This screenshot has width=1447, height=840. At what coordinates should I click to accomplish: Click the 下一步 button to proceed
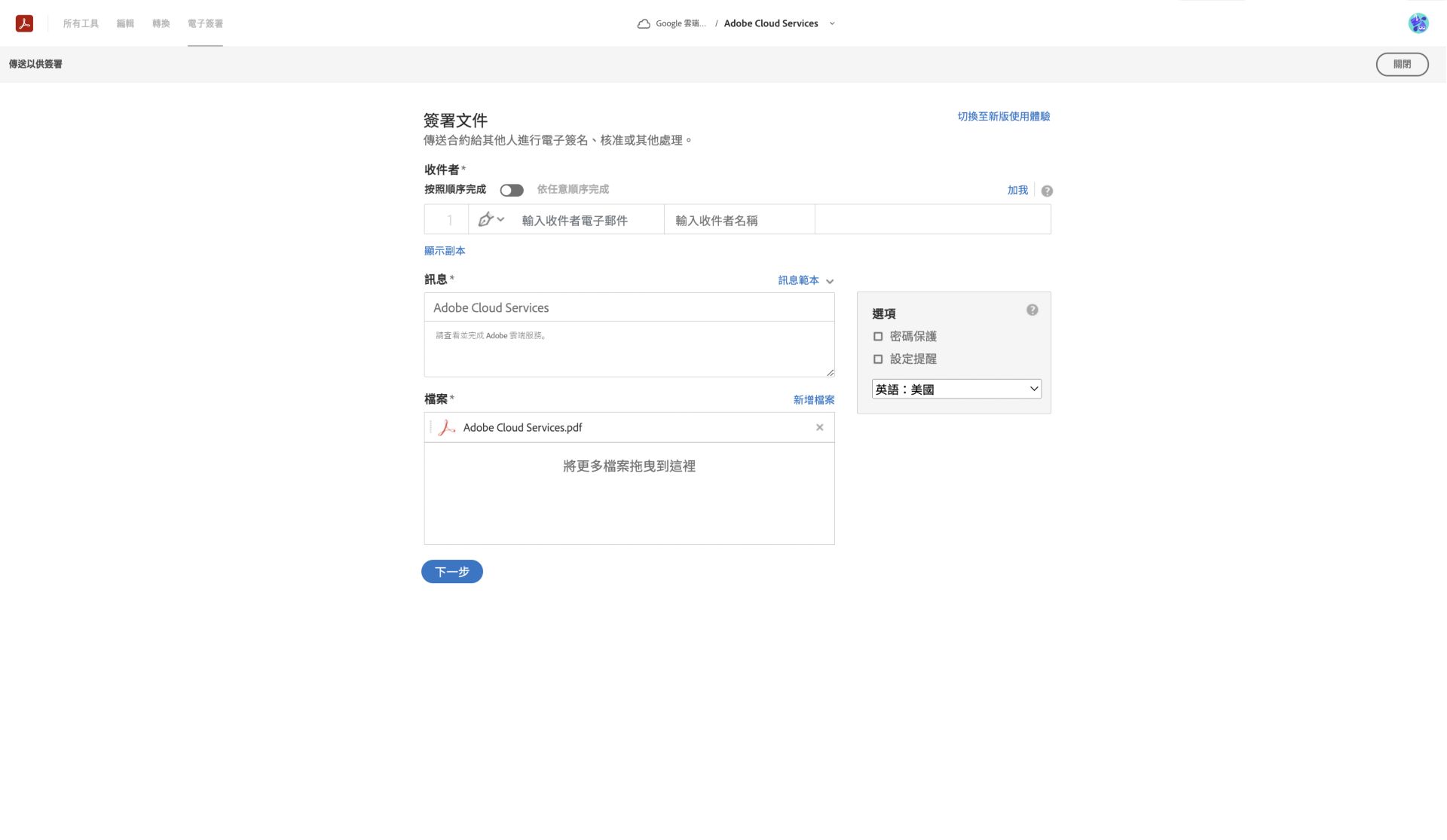click(x=451, y=571)
